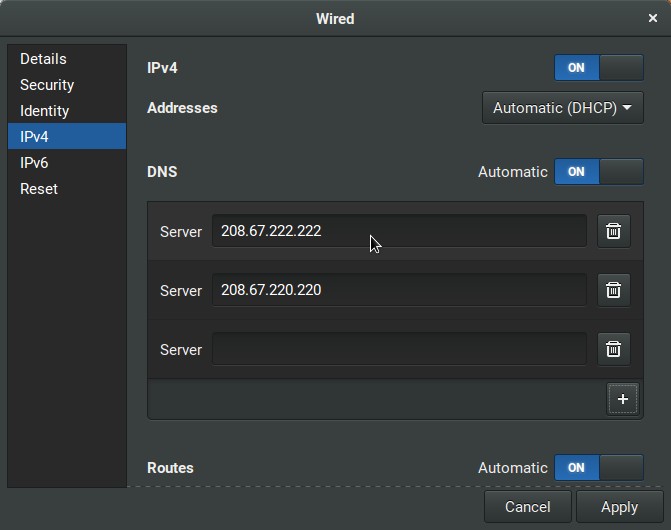Viewport: 671px width, 530px height.
Task: Toggle the IPv4 ON switch
Action: (598, 68)
